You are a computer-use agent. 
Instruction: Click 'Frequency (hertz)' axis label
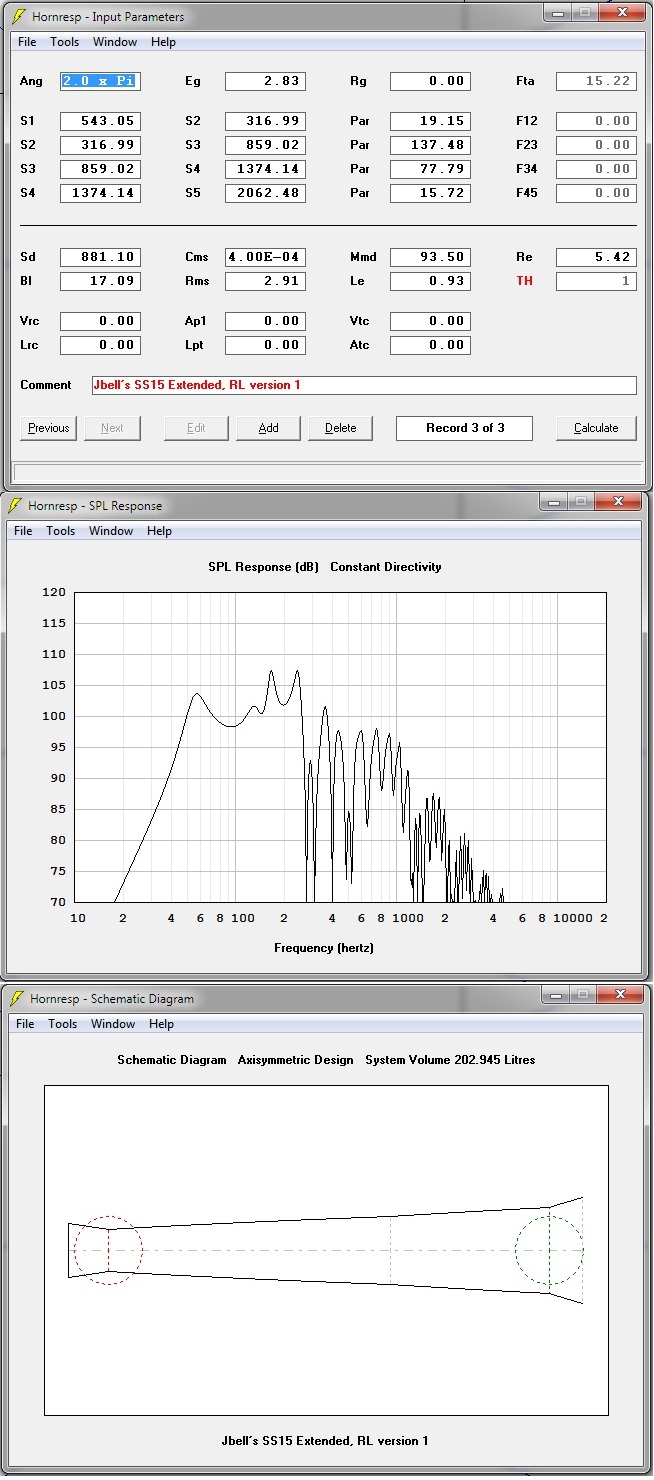(x=324, y=947)
